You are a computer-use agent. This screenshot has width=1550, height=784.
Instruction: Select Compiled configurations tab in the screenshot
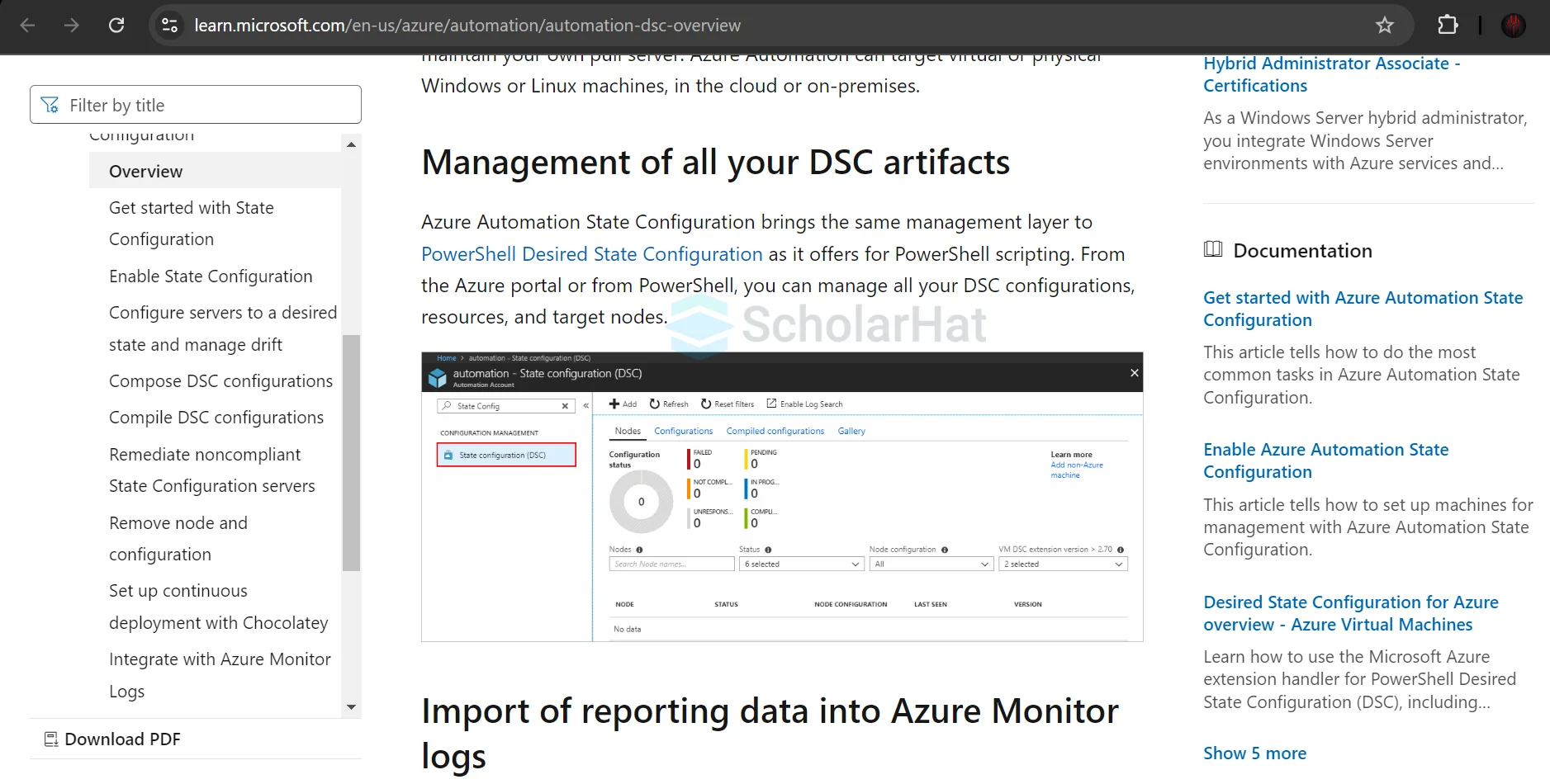click(x=775, y=431)
